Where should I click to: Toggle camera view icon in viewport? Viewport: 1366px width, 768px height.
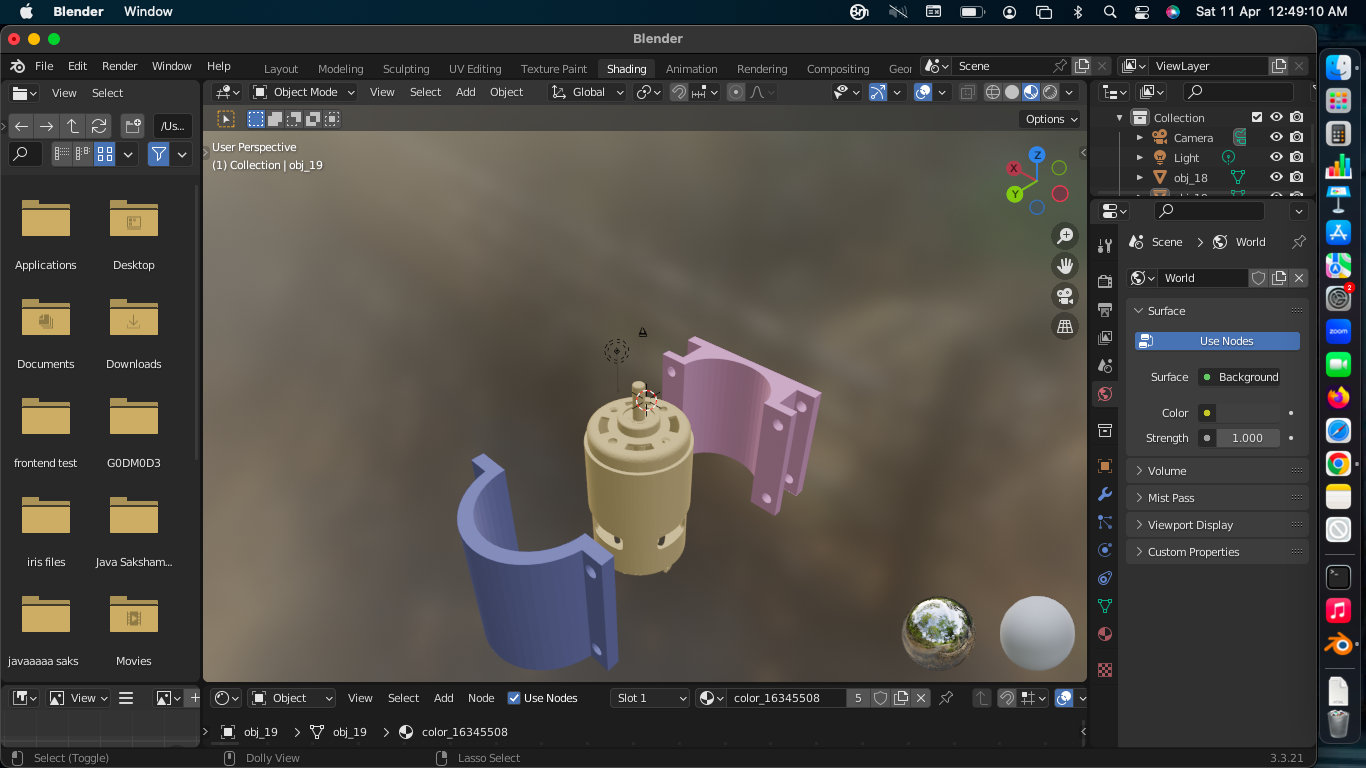click(1065, 296)
